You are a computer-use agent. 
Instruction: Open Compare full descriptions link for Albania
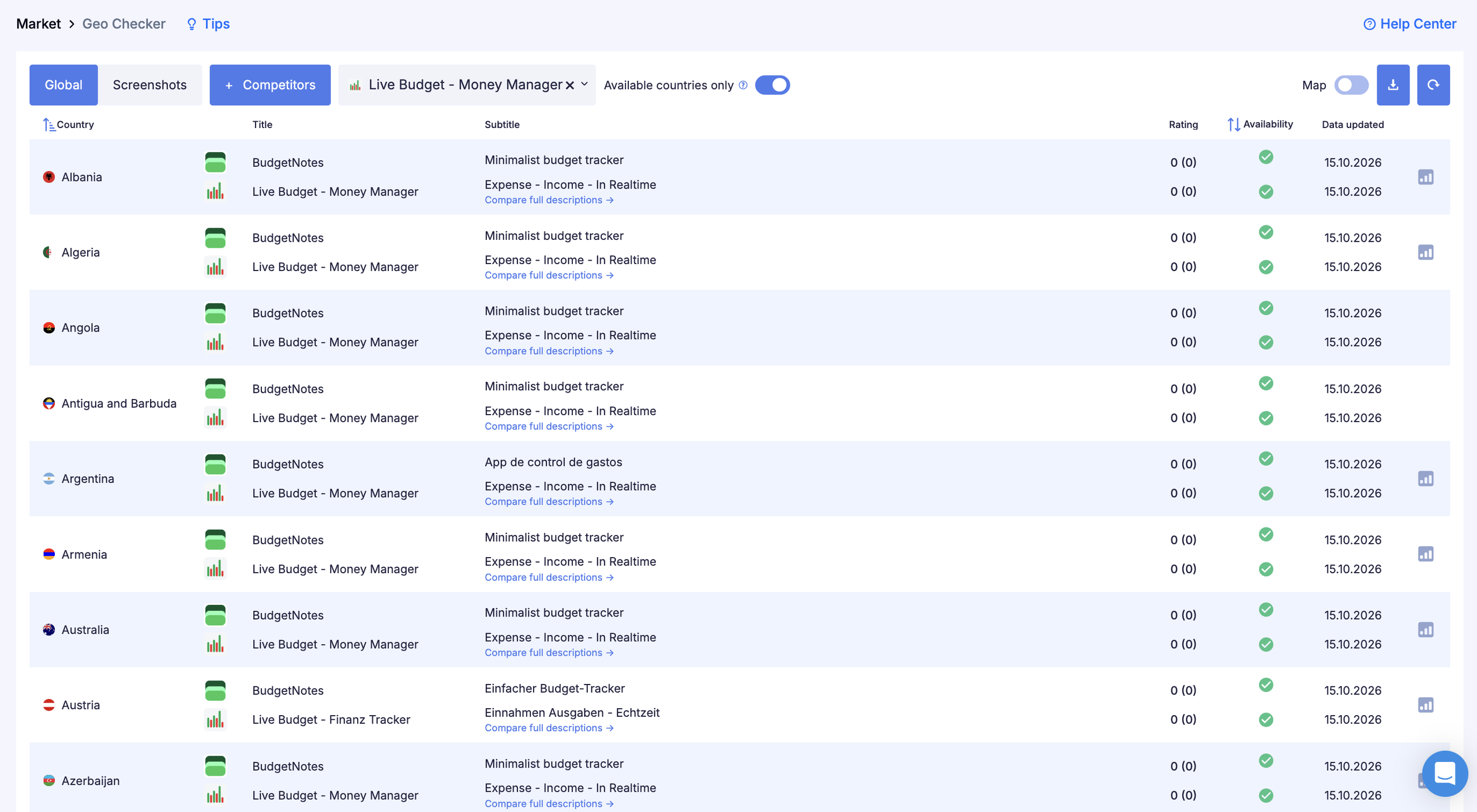click(549, 200)
